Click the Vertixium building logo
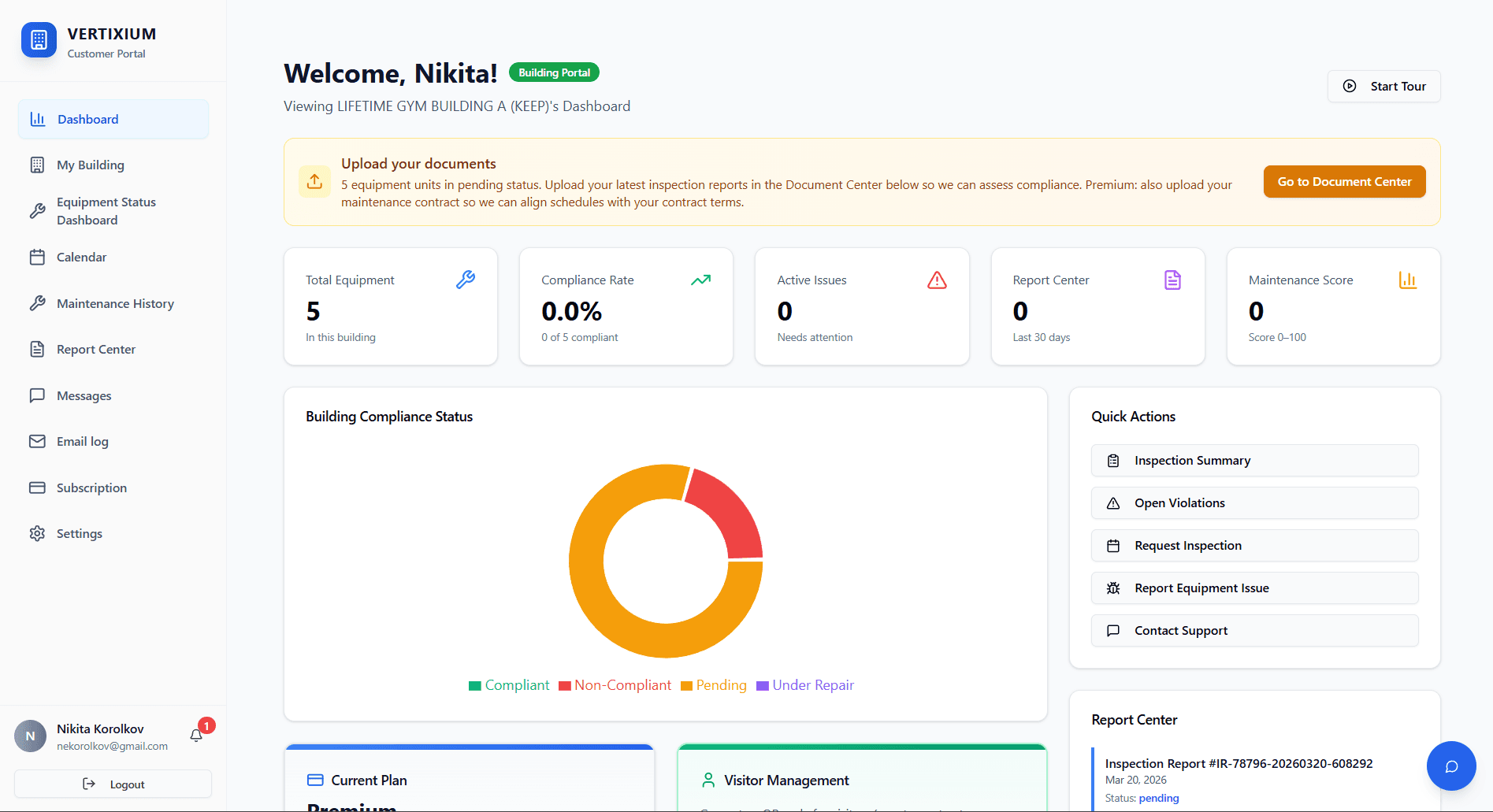 point(39,40)
